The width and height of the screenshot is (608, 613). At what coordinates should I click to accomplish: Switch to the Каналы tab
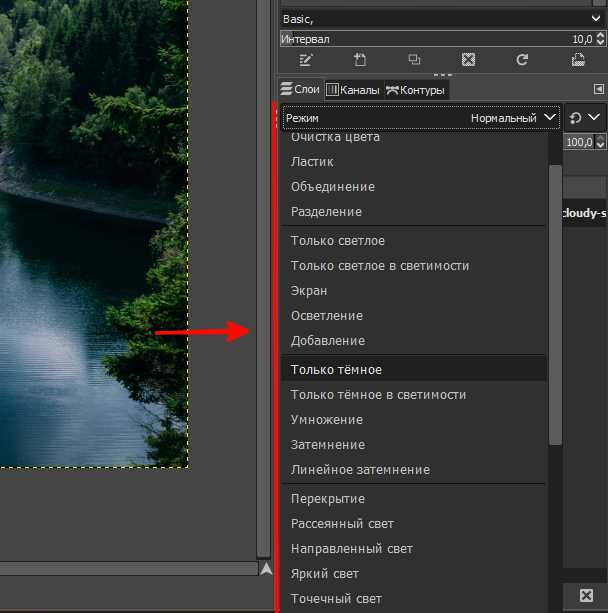click(353, 90)
